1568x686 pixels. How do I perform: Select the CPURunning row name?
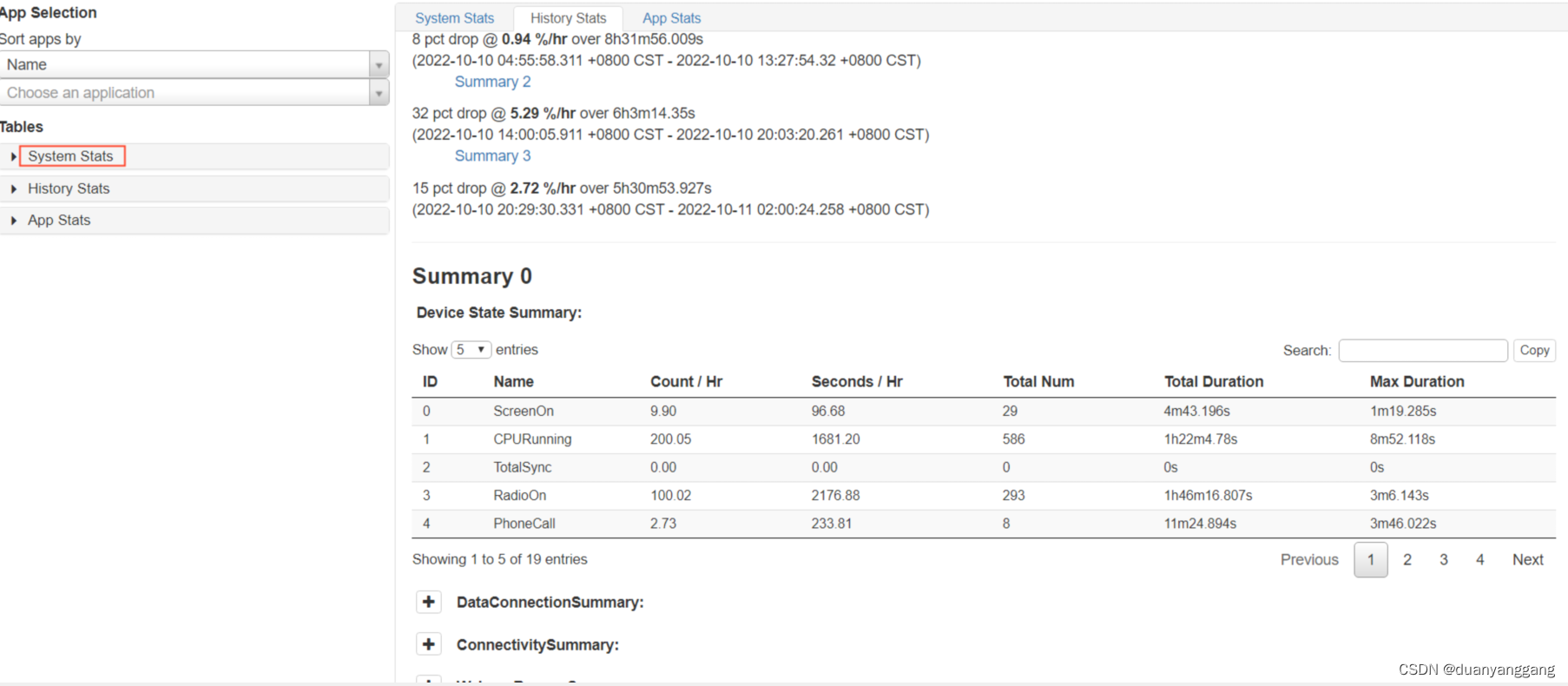coord(532,439)
